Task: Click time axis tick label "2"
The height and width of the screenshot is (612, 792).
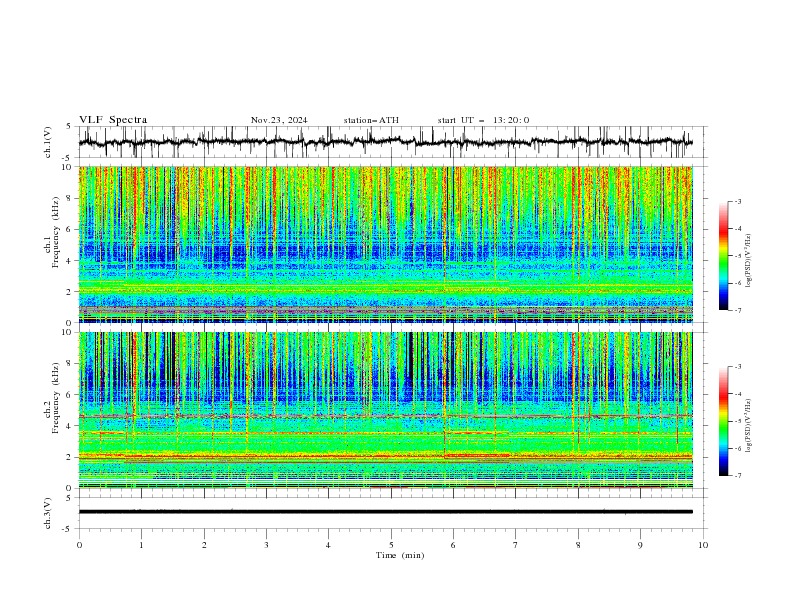Action: (204, 545)
